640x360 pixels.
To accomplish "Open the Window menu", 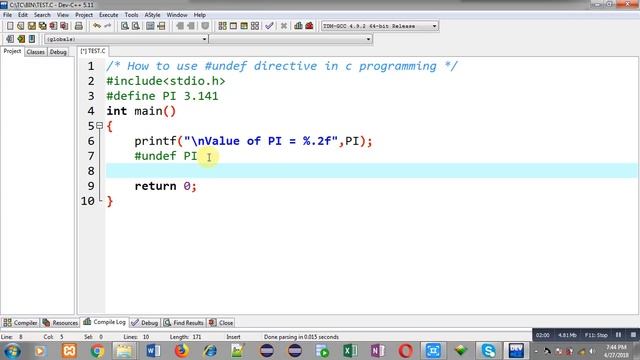I will [x=177, y=15].
